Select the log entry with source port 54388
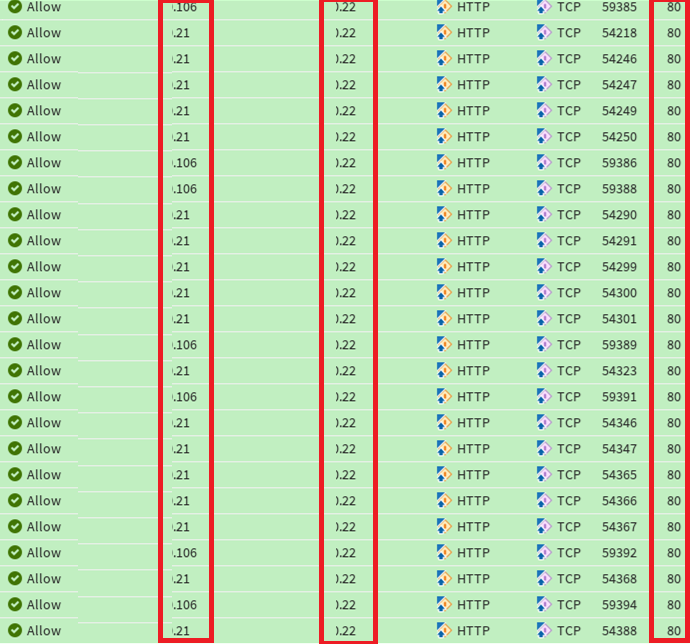Viewport: 690px width, 644px height. pyautogui.click(x=619, y=631)
